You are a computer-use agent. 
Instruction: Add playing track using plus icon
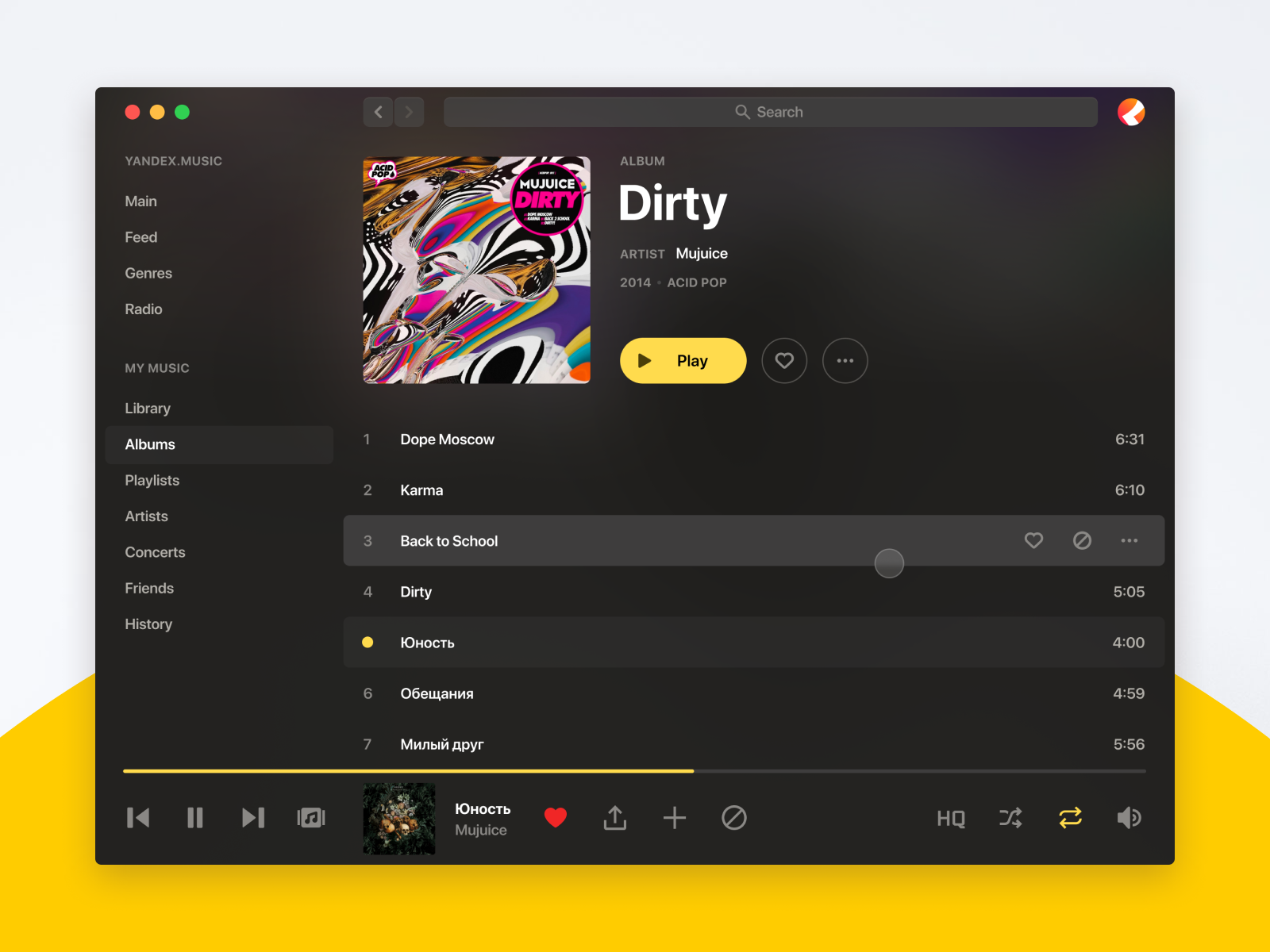coord(675,818)
